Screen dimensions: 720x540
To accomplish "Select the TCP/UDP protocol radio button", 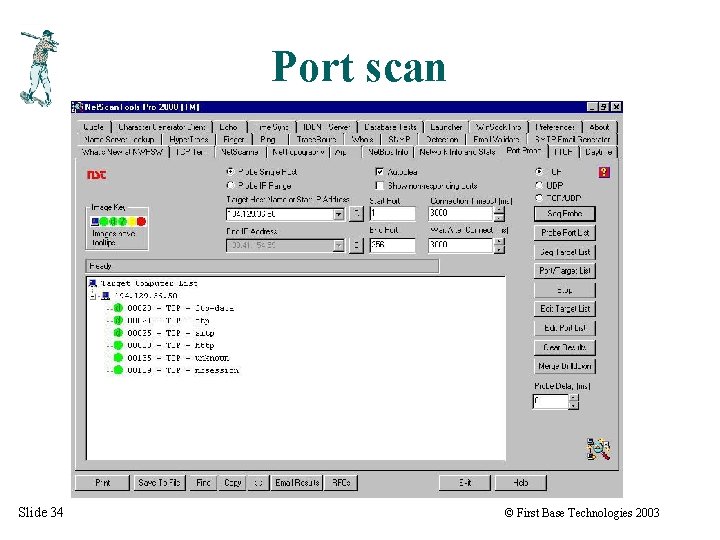I will [539, 198].
